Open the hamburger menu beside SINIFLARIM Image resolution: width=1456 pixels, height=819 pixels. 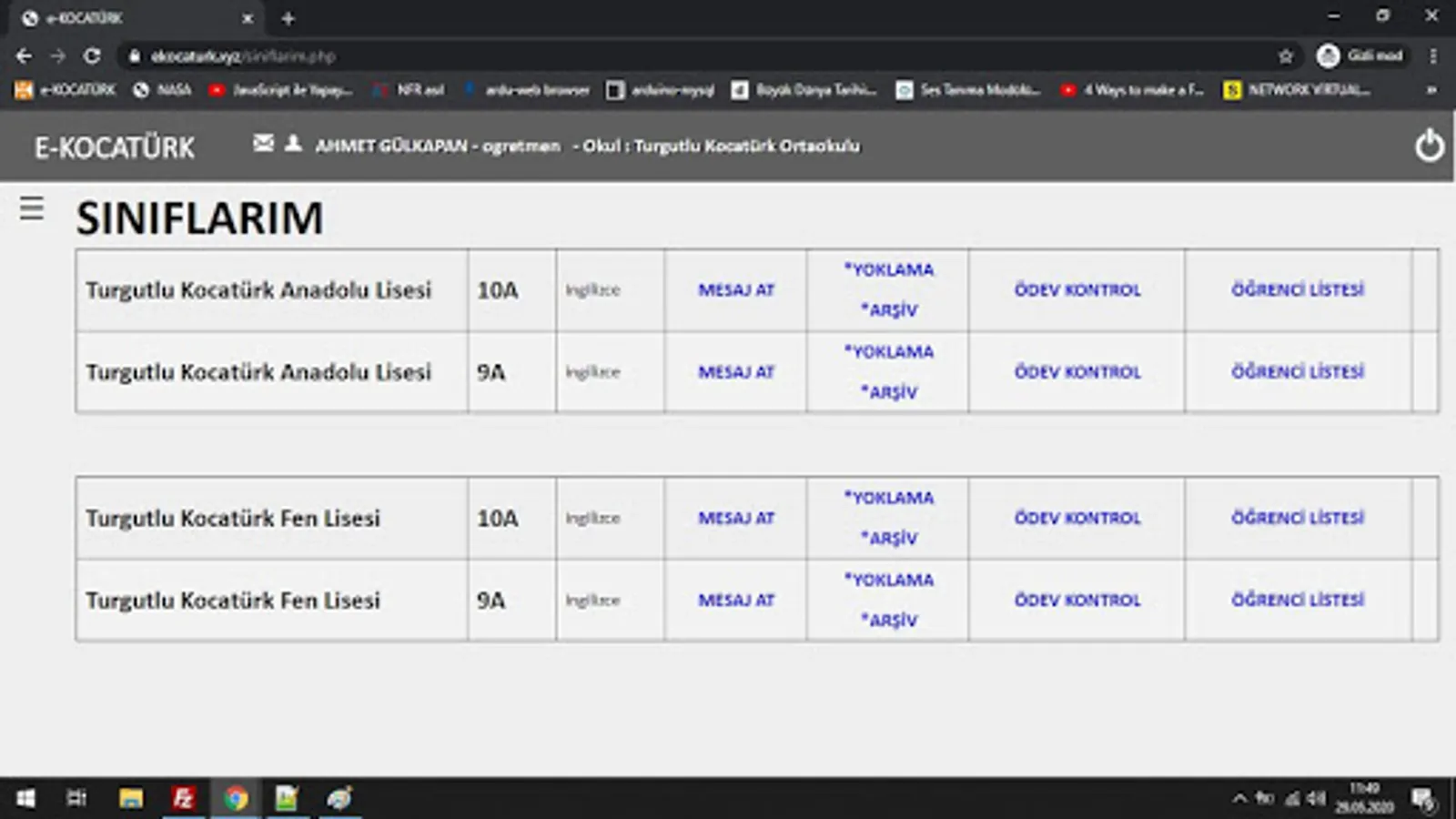32,208
